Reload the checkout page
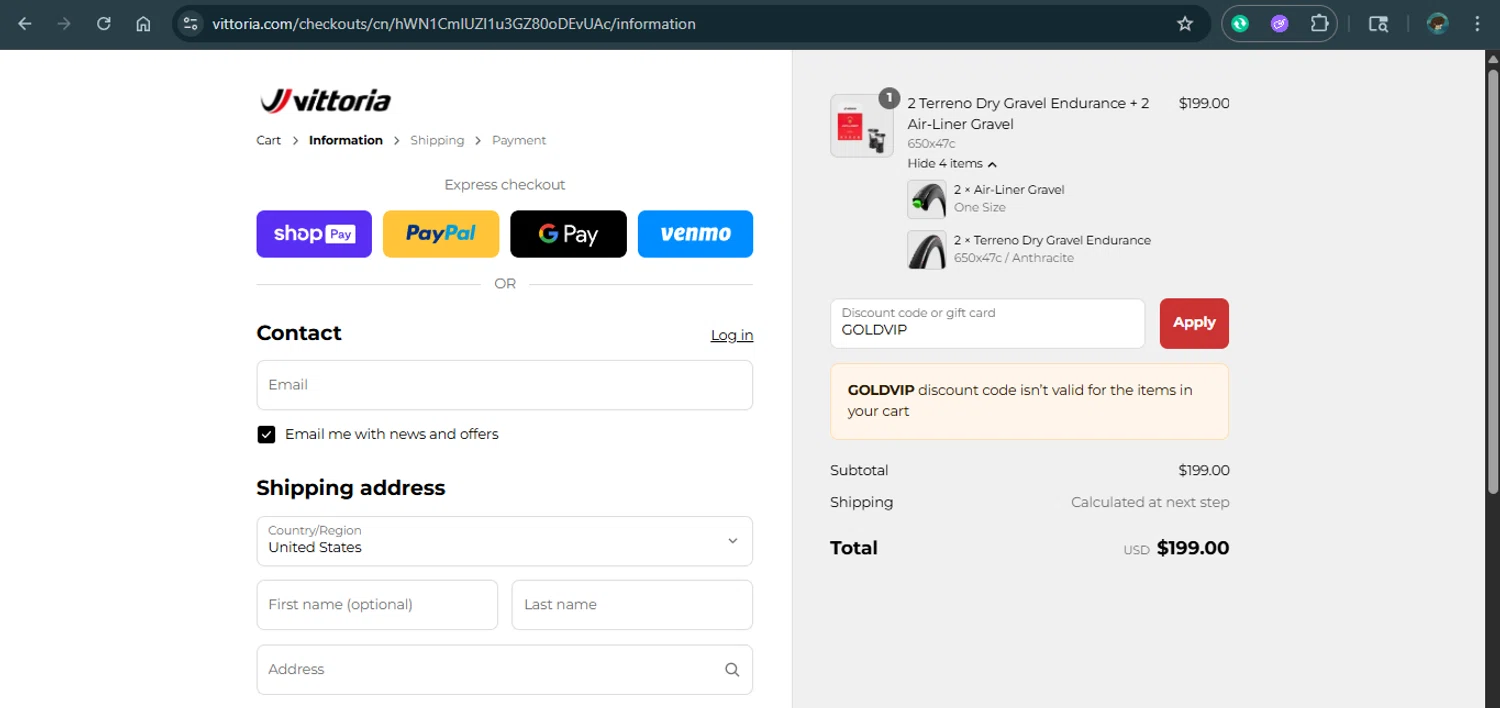Screen dimensions: 1500x708 (104, 24)
